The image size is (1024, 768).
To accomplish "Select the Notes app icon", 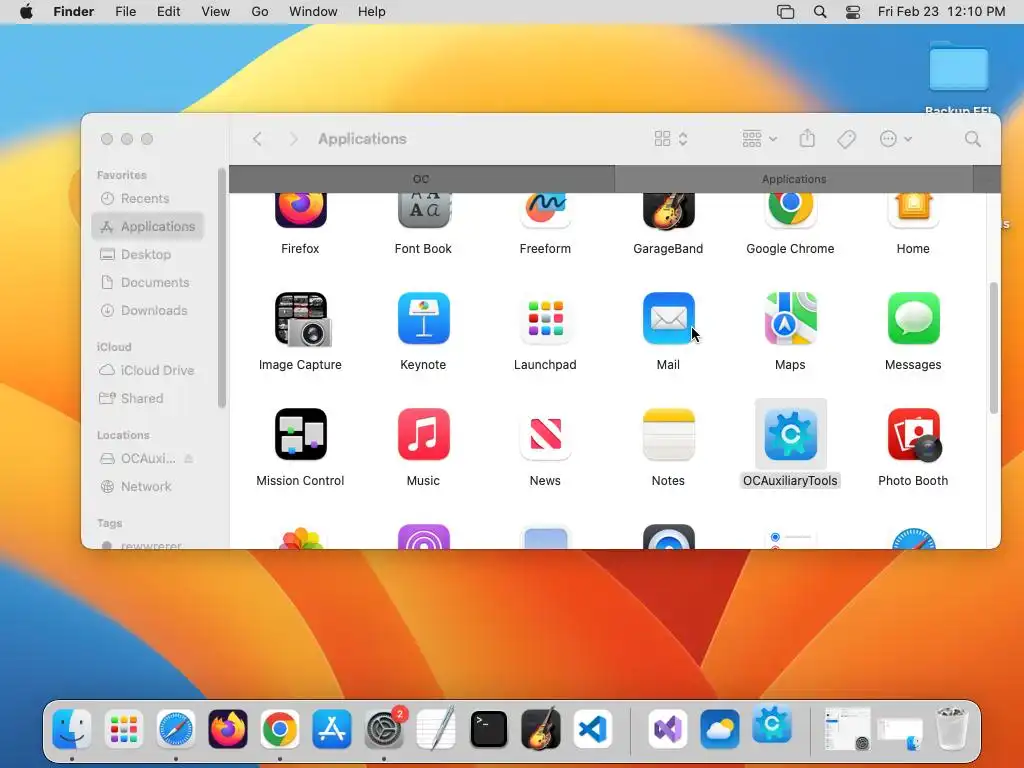I will [x=668, y=434].
